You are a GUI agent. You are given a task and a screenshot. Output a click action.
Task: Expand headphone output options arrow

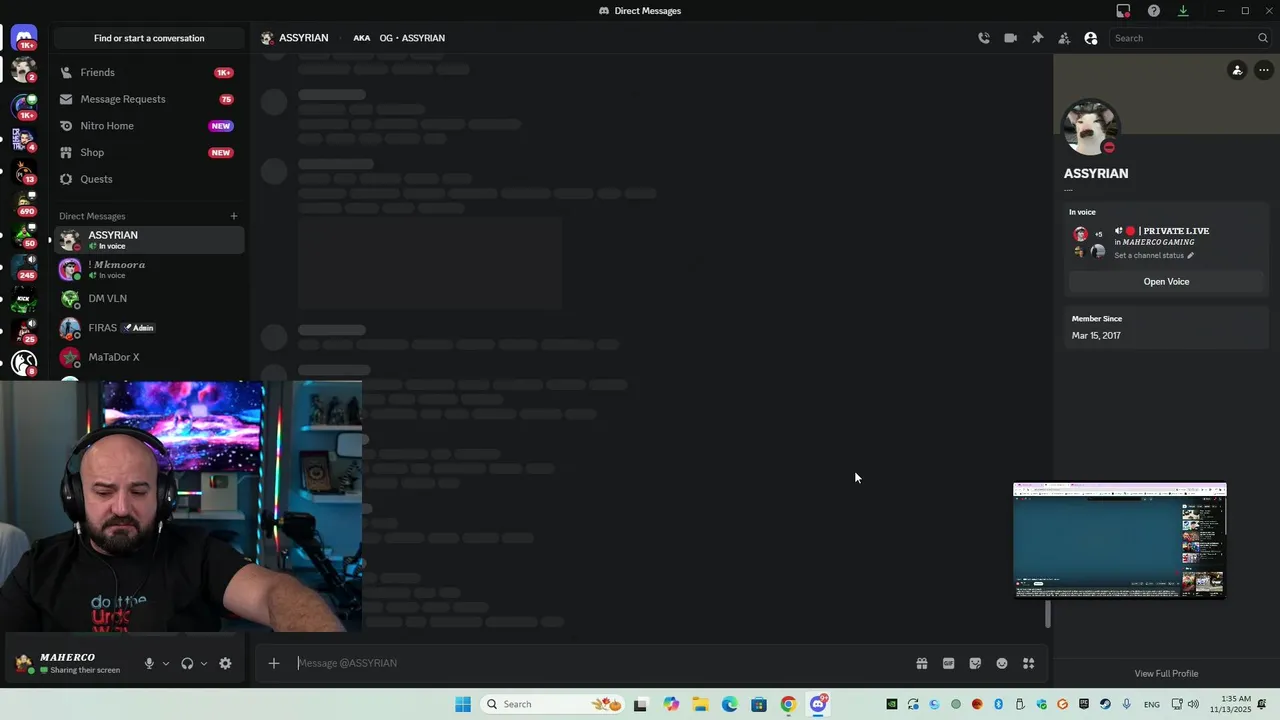click(204, 663)
